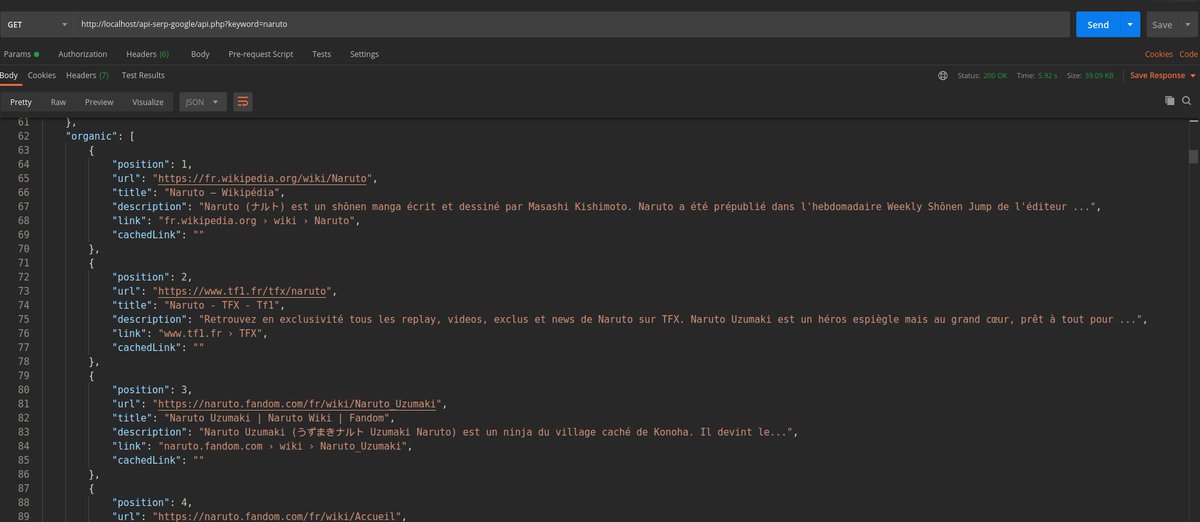
Task: Open the request Headers (6) tab
Action: 147,54
